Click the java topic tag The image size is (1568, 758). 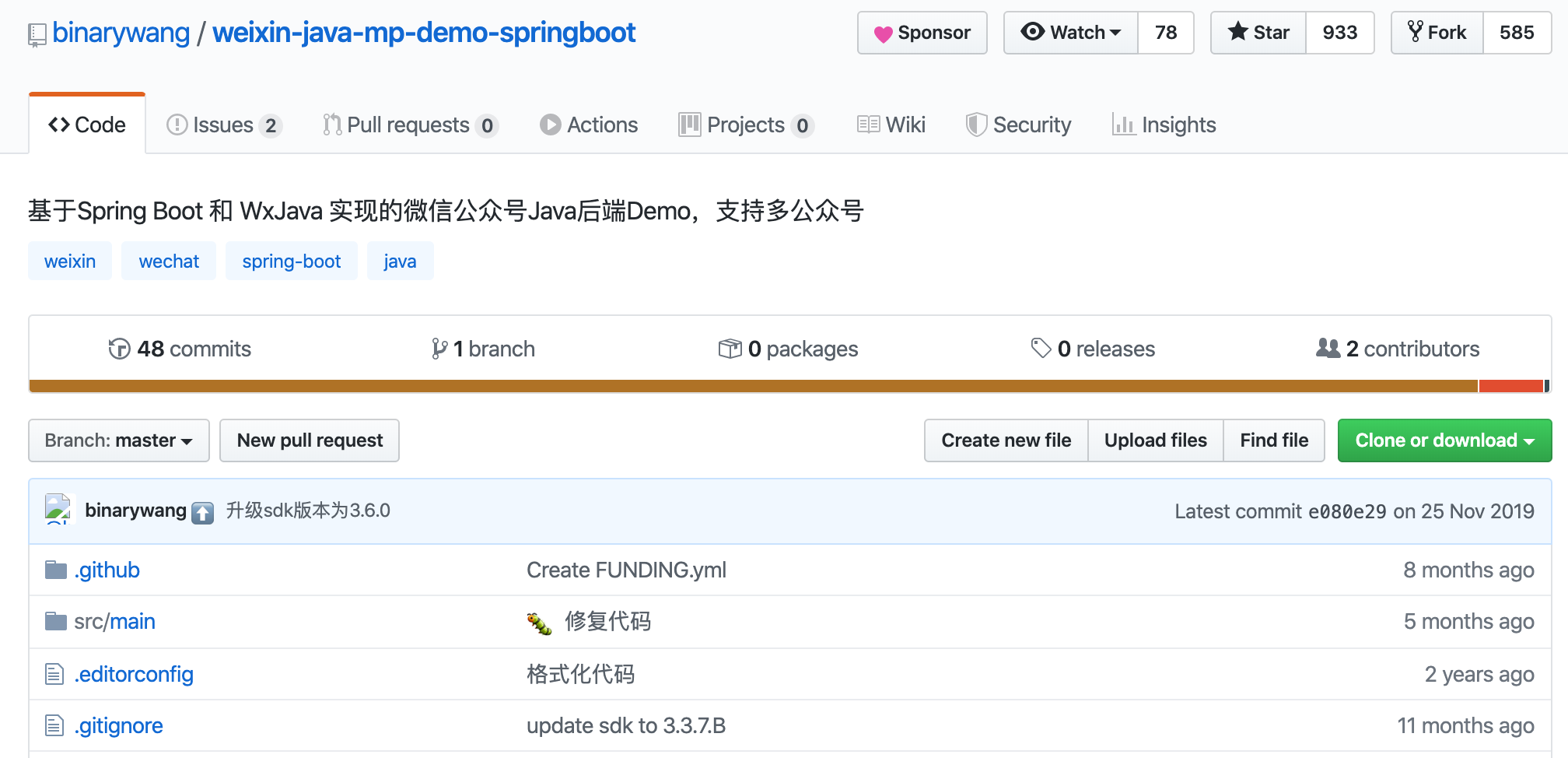400,261
